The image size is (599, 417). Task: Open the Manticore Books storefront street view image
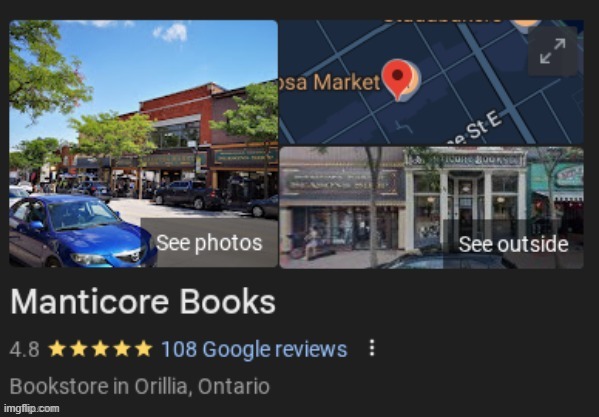click(x=431, y=207)
